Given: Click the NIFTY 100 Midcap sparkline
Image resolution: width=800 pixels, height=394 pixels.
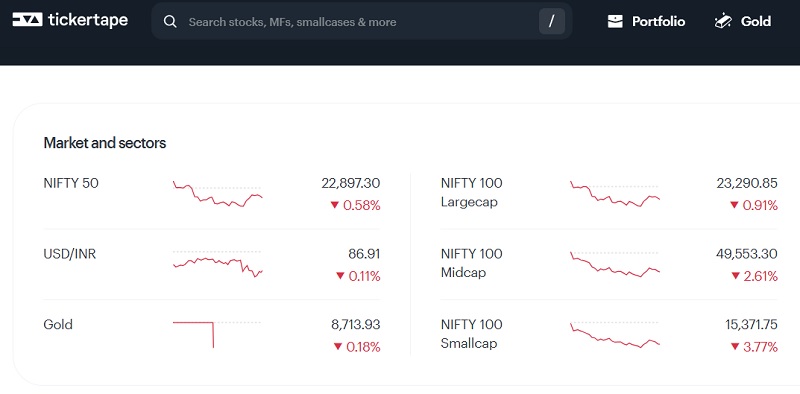Looking at the screenshot, I should pos(615,264).
